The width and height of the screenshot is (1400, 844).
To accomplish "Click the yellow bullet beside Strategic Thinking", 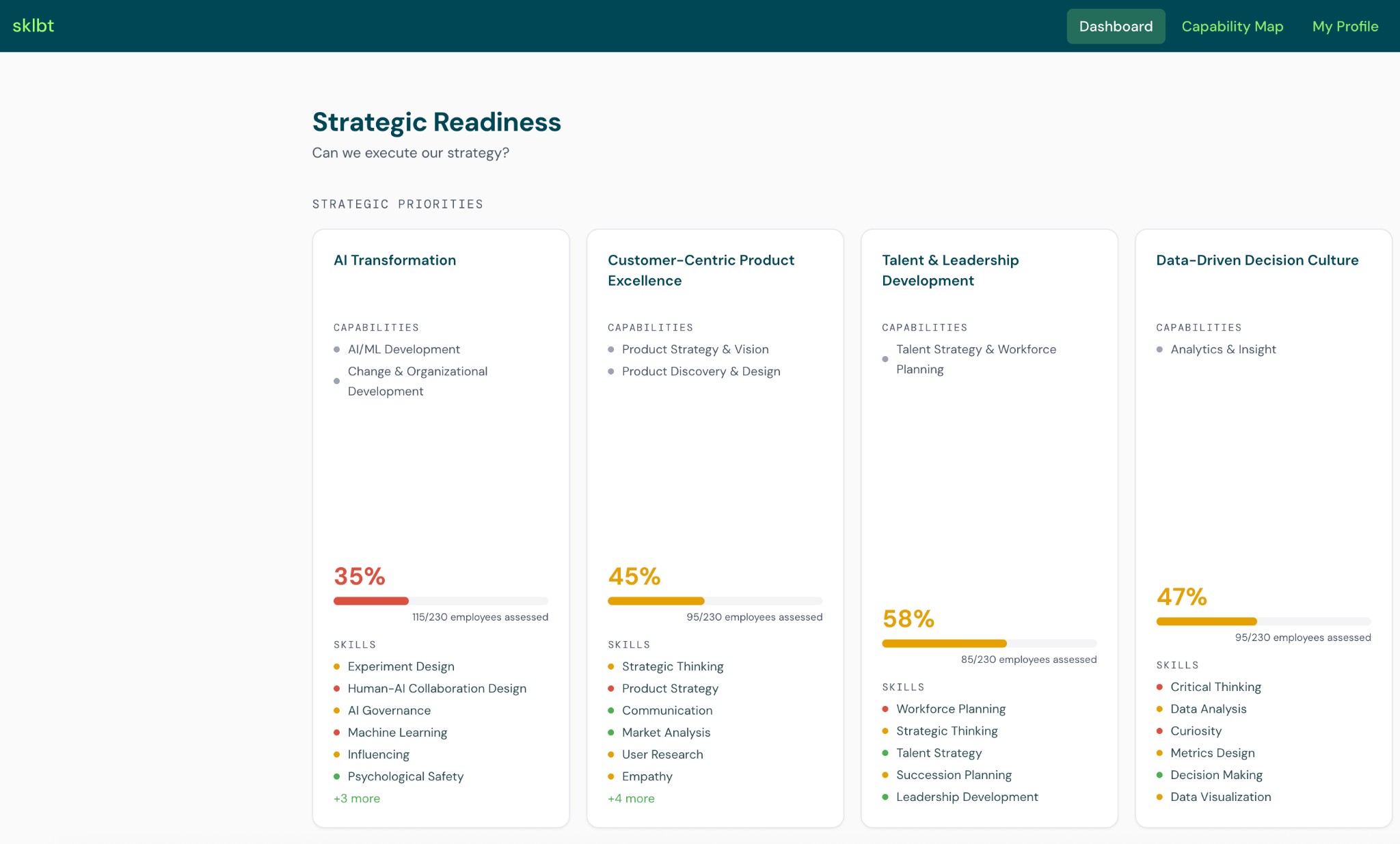I will coord(611,666).
